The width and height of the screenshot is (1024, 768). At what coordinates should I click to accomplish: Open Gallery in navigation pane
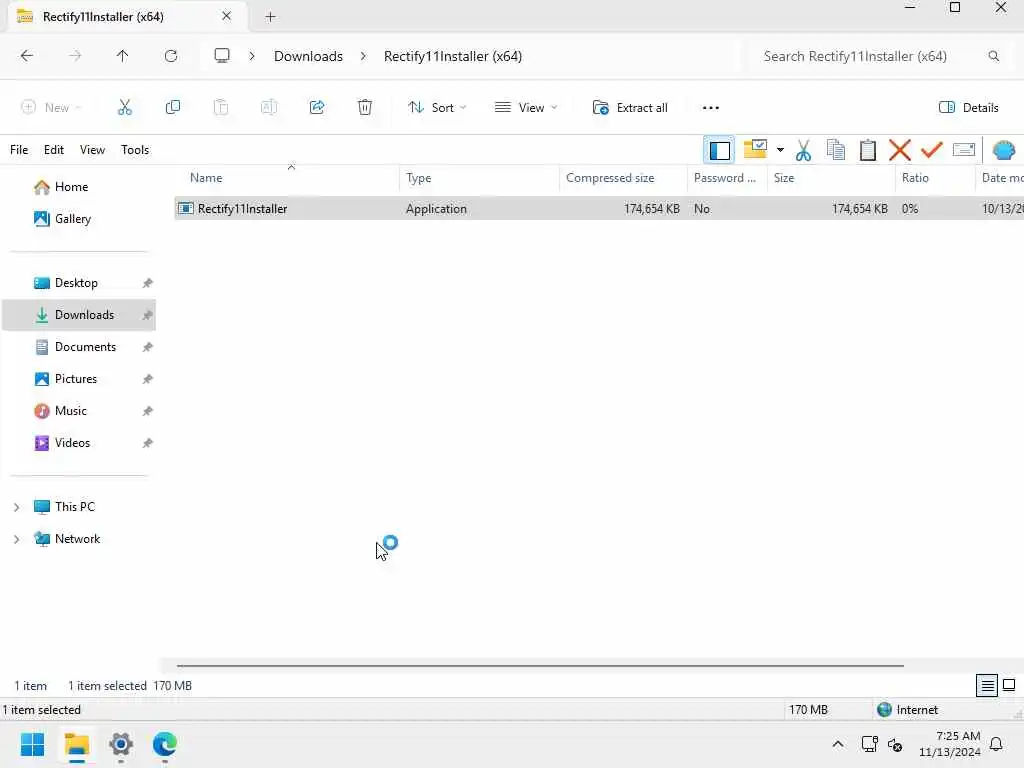click(72, 219)
